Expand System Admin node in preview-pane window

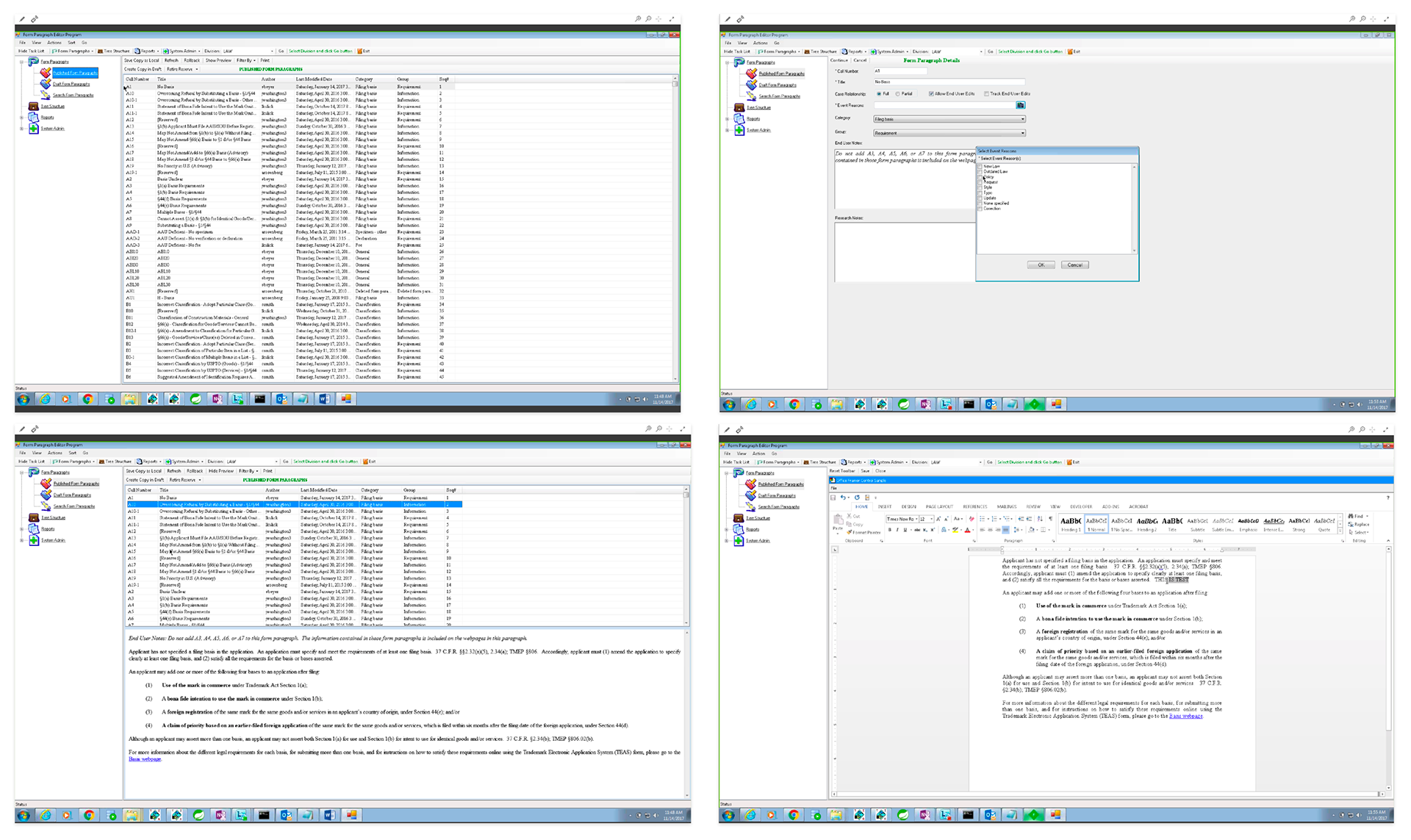point(22,540)
